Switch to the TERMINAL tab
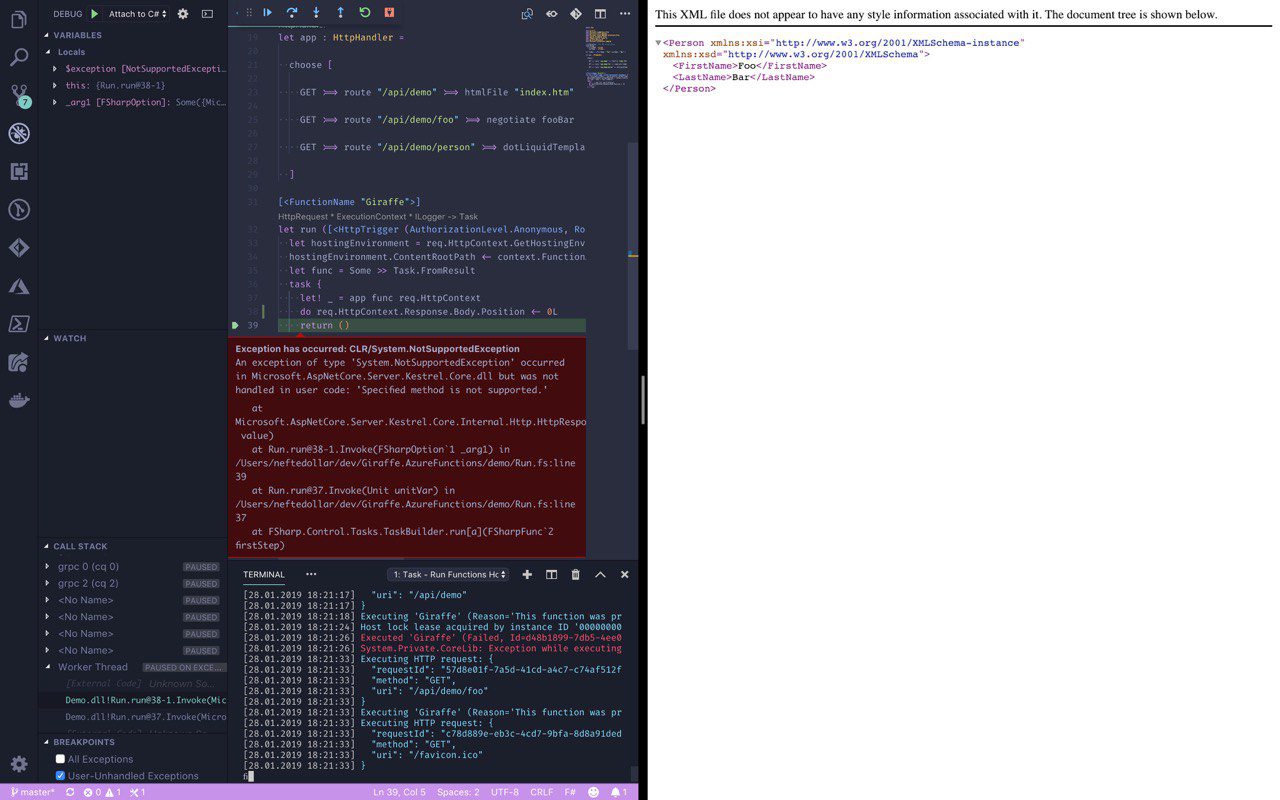 pyautogui.click(x=264, y=575)
